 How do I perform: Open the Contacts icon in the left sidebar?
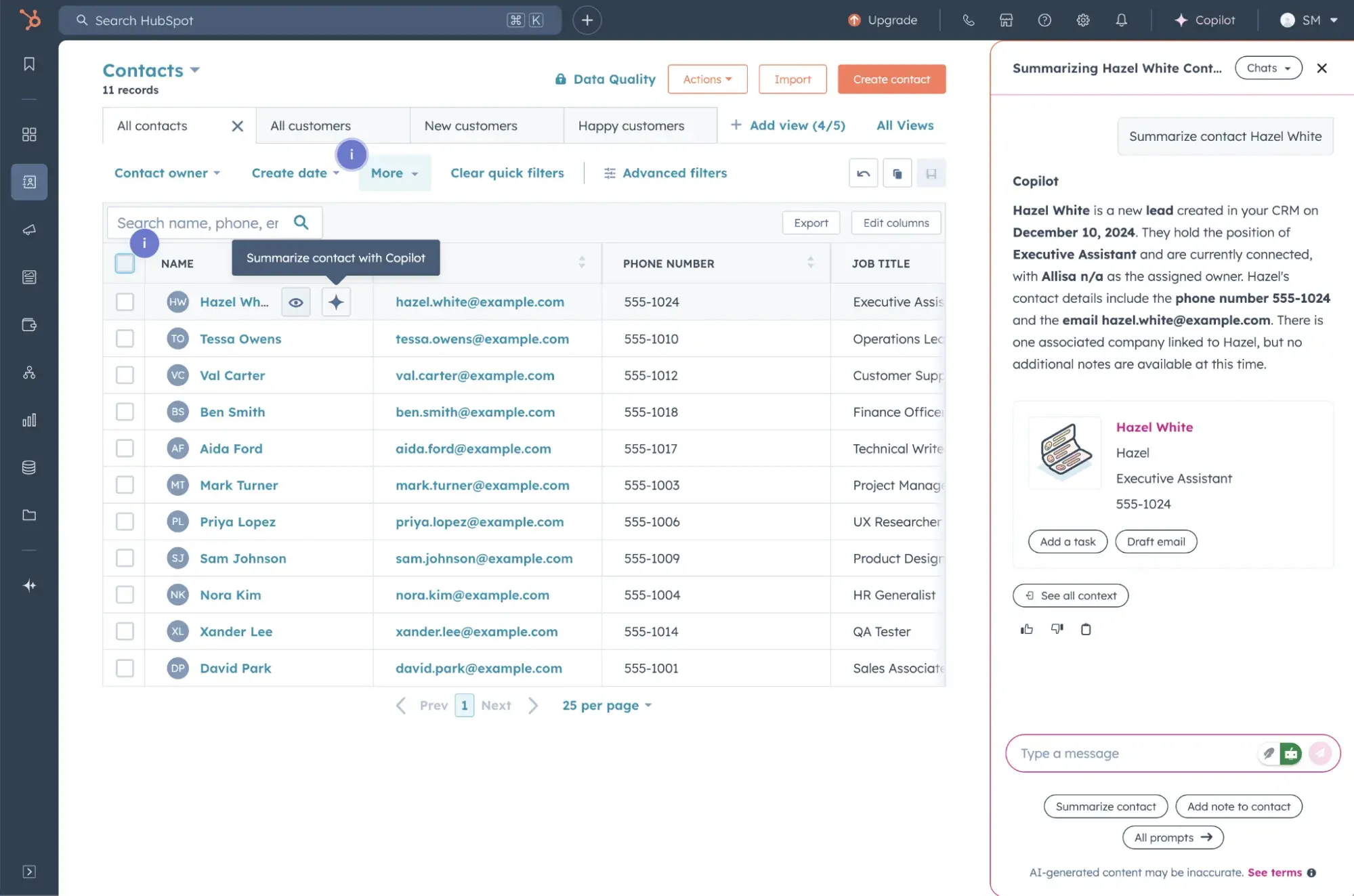(x=29, y=182)
